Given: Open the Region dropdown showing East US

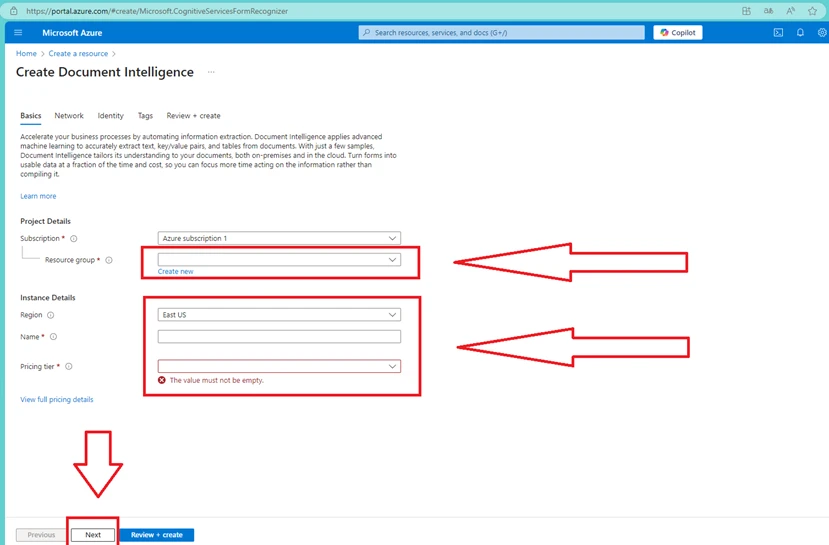Looking at the screenshot, I should [x=279, y=315].
